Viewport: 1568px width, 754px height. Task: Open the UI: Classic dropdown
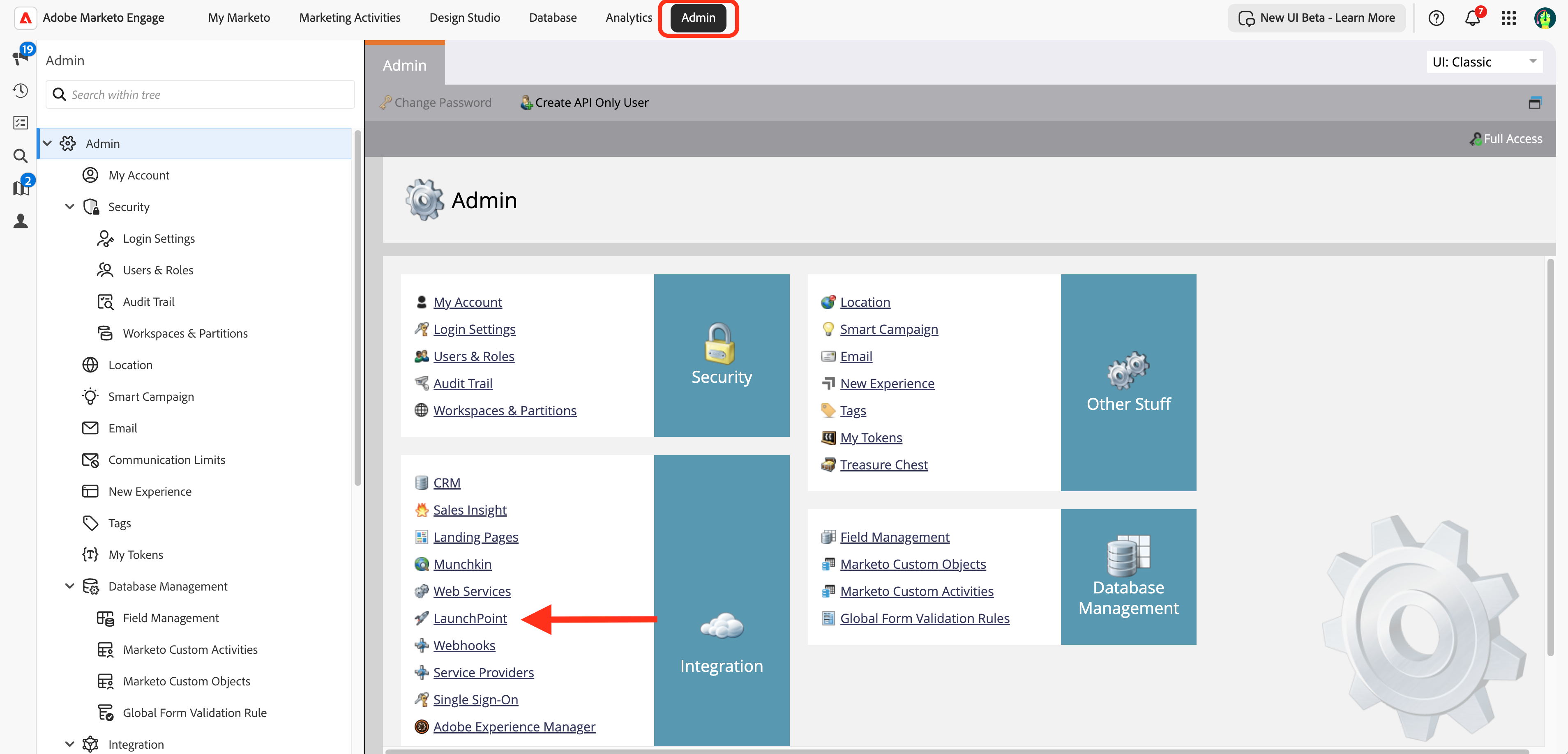coord(1484,62)
